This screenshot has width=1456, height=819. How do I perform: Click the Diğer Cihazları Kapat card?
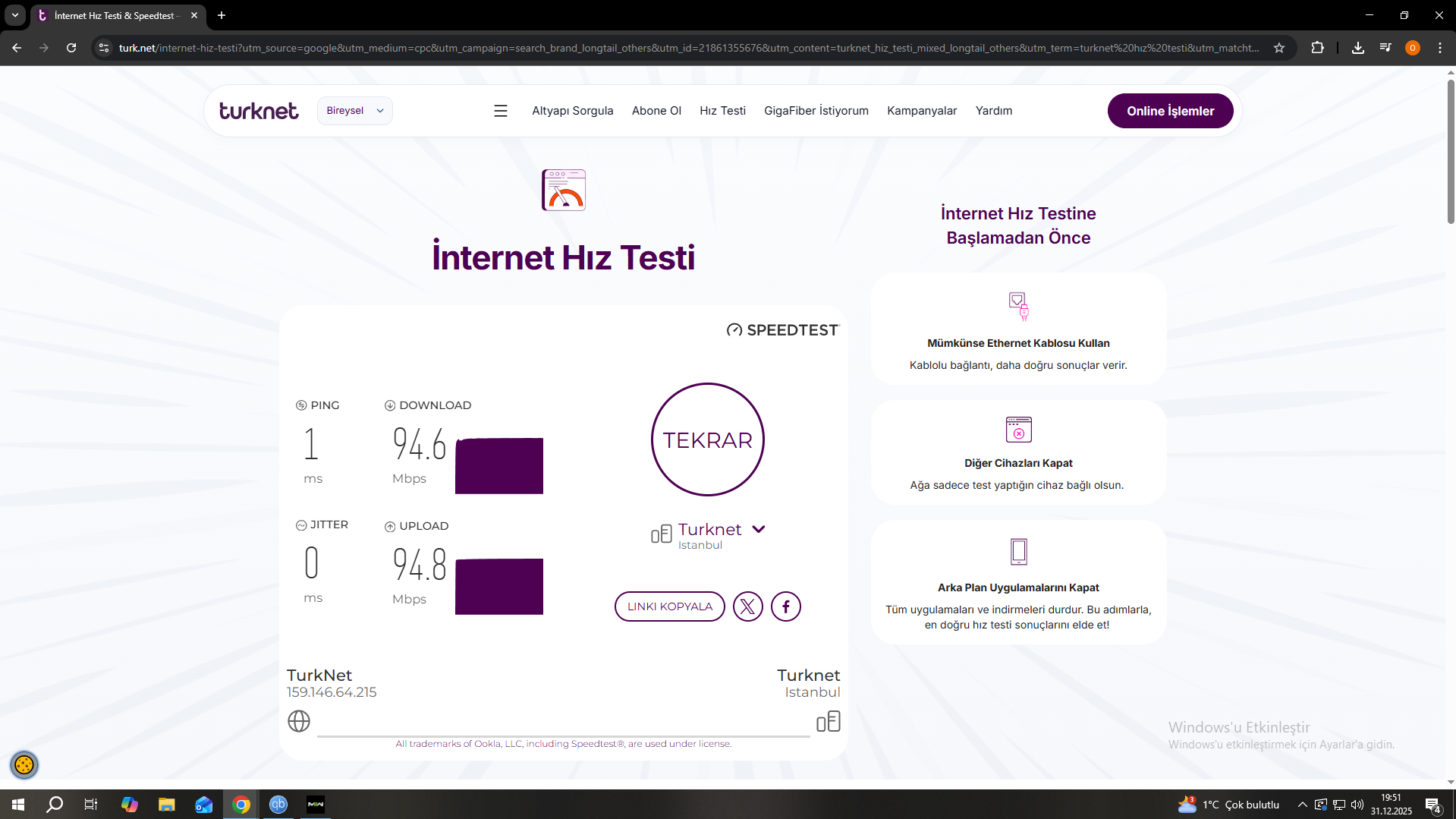[1018, 452]
